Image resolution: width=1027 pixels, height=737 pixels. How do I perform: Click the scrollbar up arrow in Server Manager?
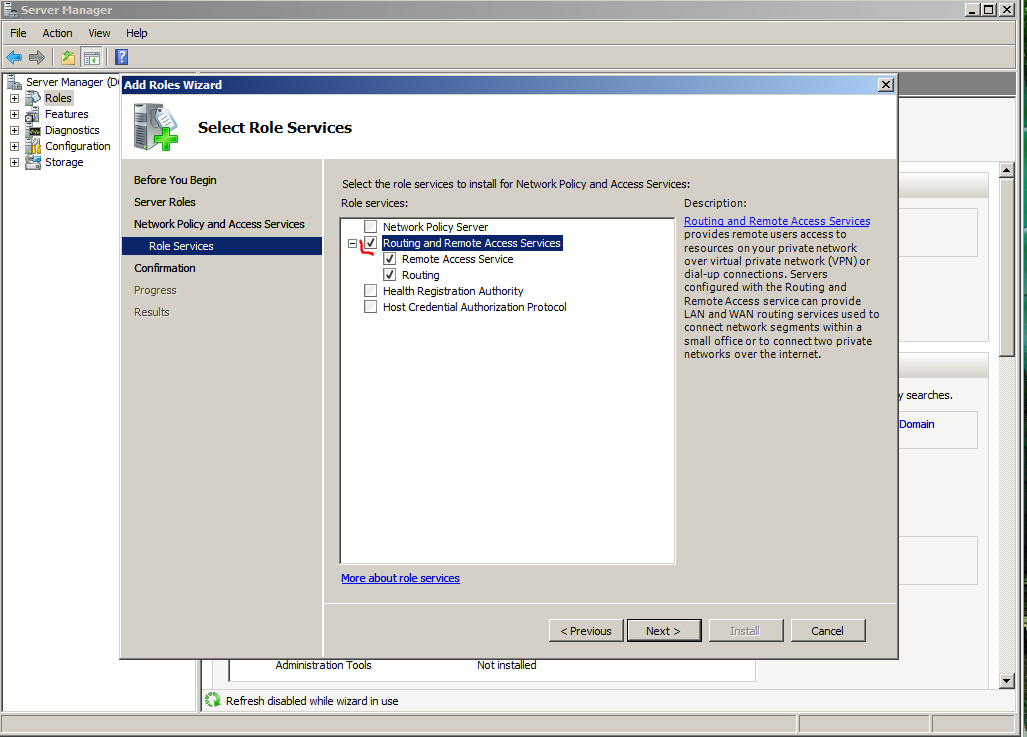(x=1007, y=170)
